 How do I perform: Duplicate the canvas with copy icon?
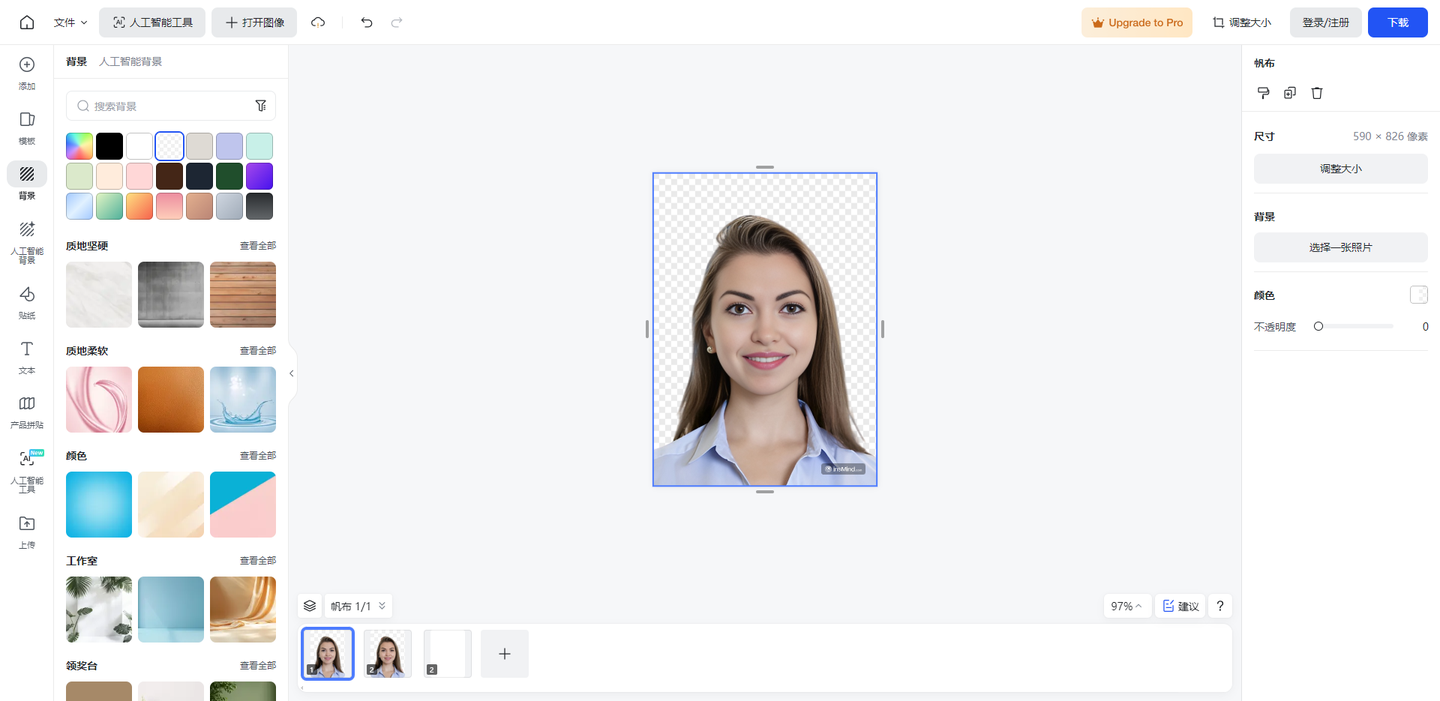tap(1290, 93)
